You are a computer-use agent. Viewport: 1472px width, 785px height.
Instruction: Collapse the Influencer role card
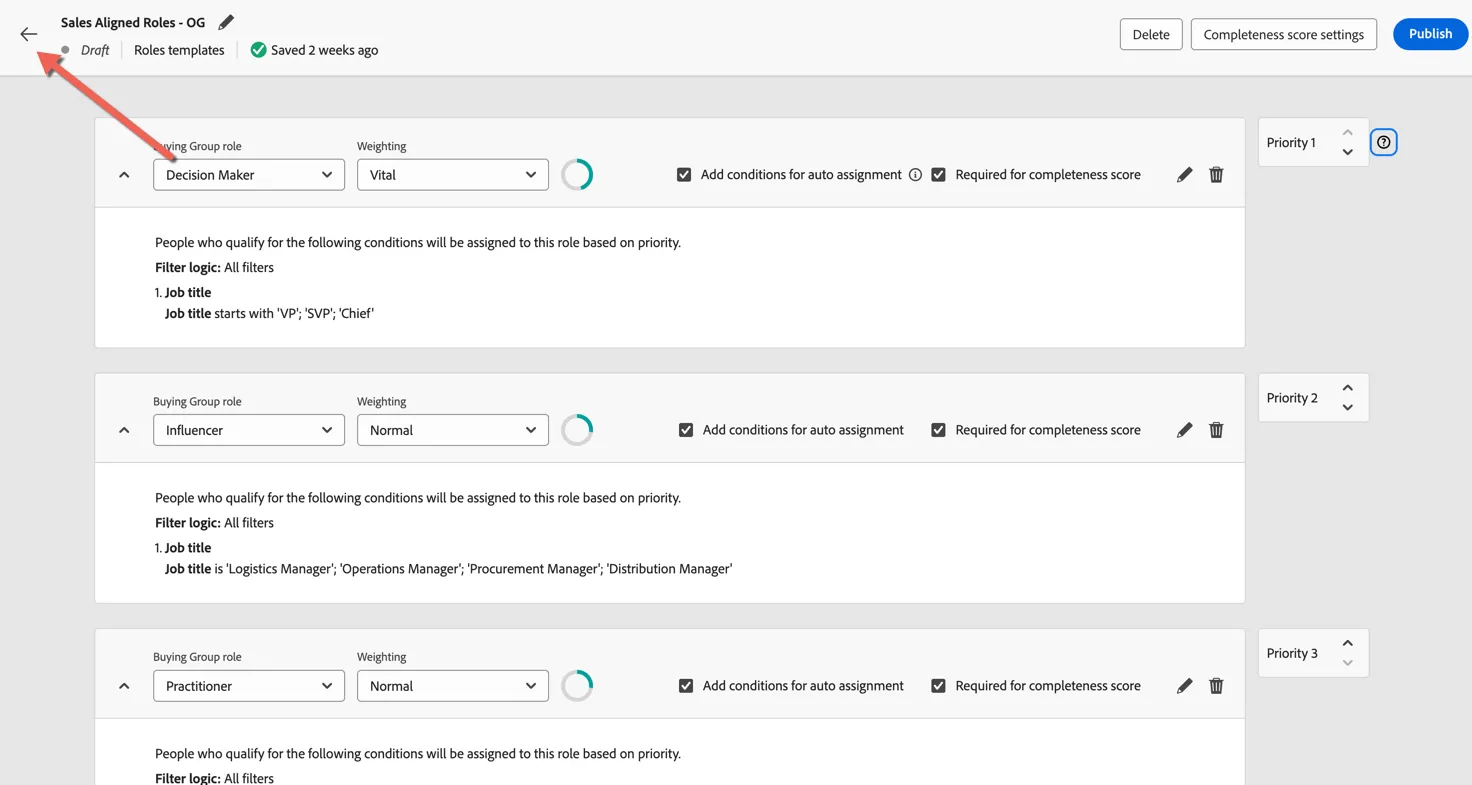pos(124,430)
